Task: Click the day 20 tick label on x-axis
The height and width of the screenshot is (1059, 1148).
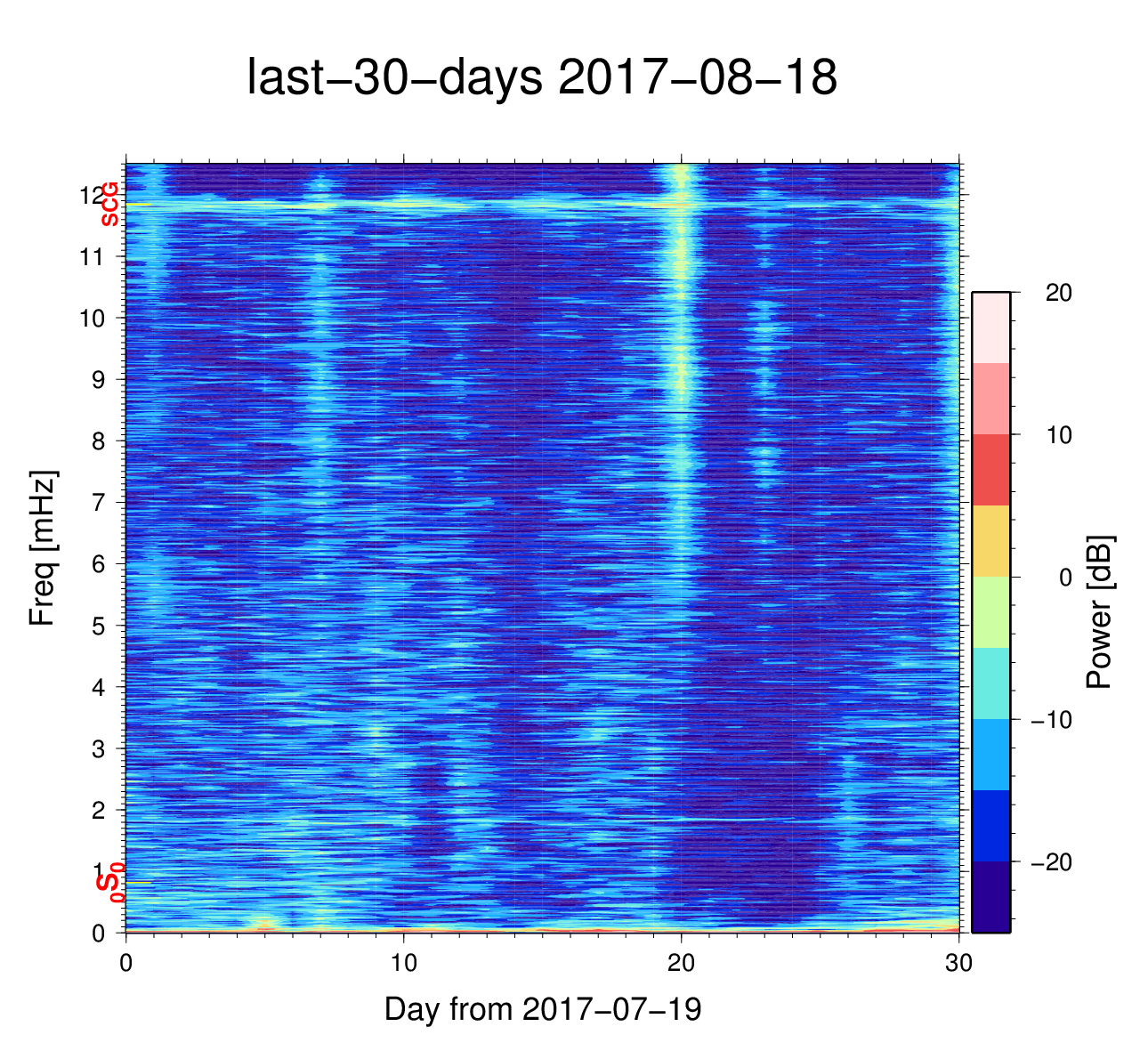Action: (x=681, y=964)
